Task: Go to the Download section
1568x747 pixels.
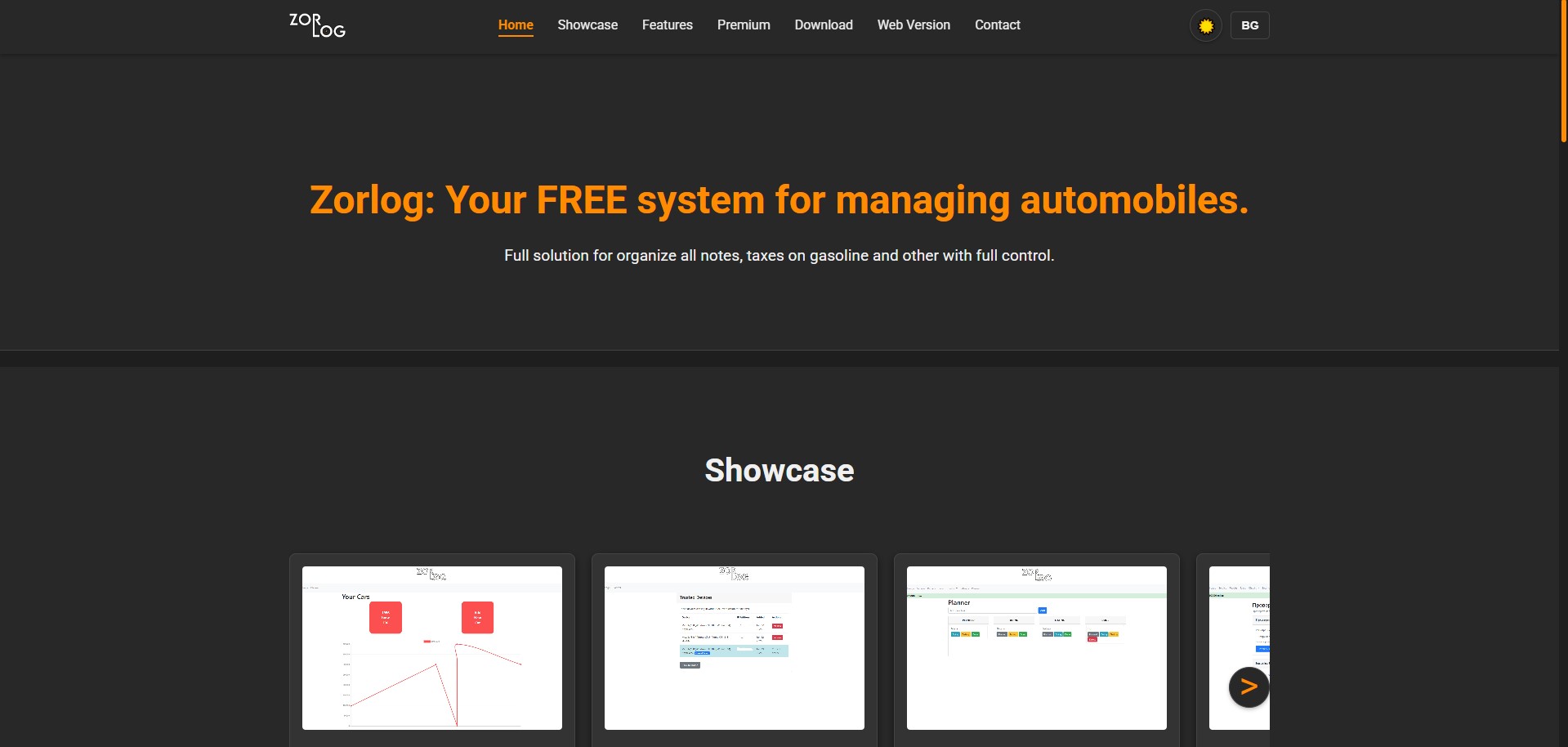Action: point(824,25)
